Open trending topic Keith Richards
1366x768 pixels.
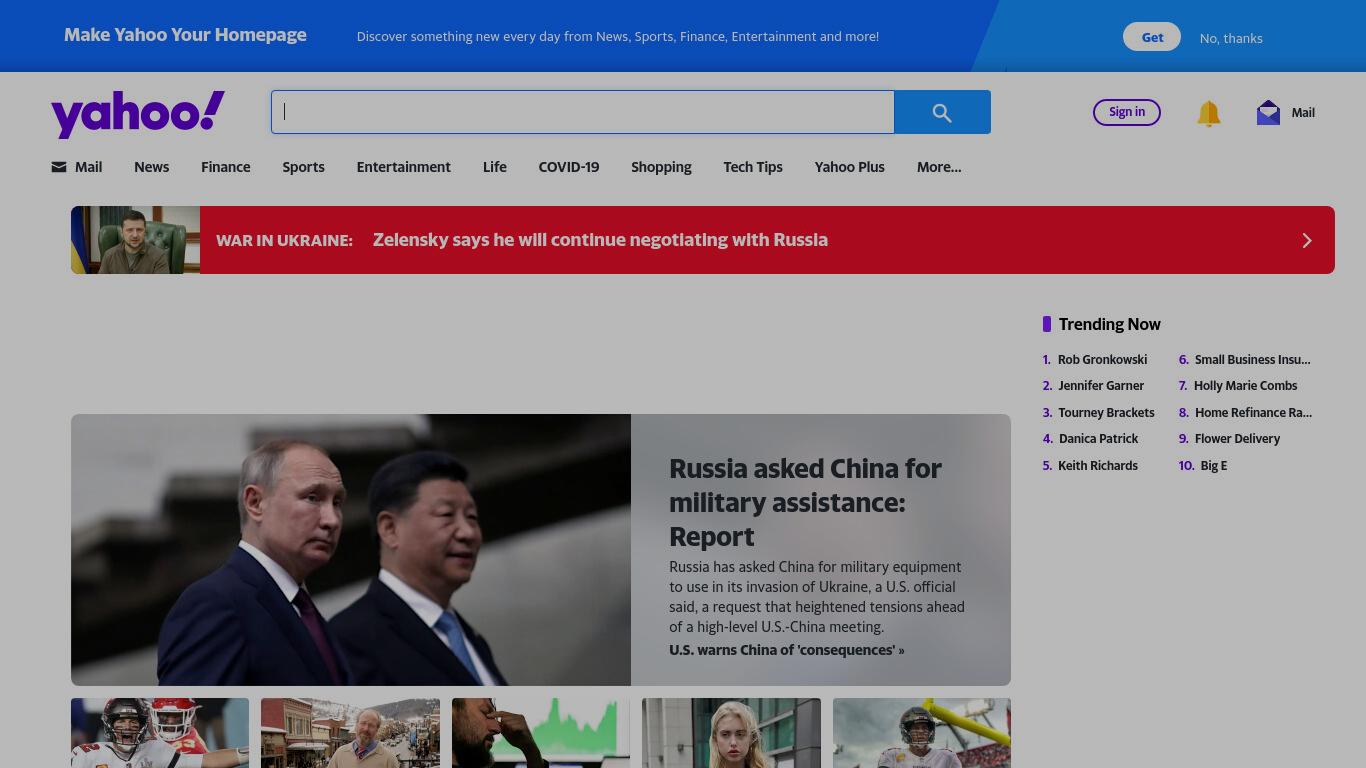(1098, 465)
